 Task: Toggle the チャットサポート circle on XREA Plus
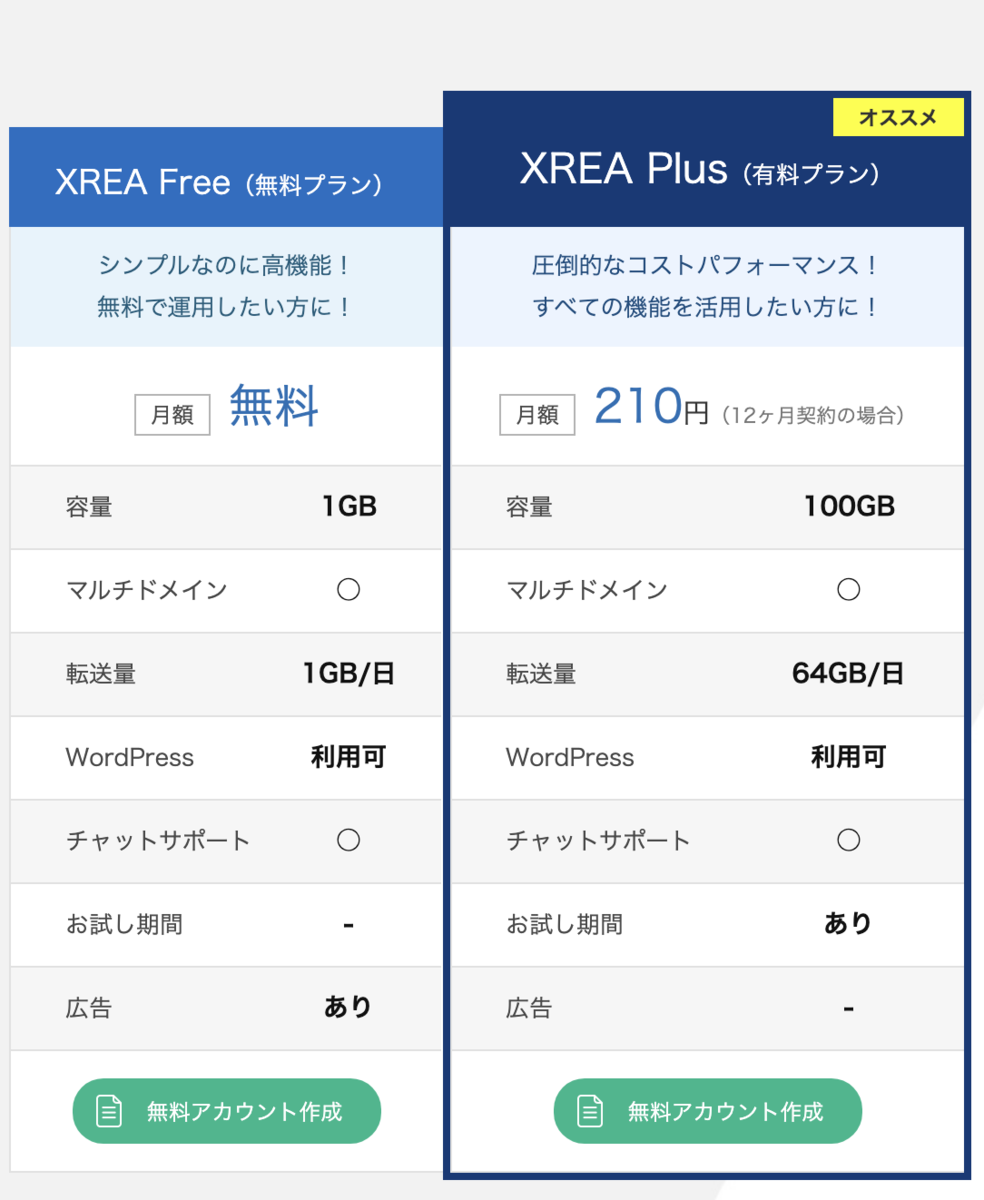(848, 840)
